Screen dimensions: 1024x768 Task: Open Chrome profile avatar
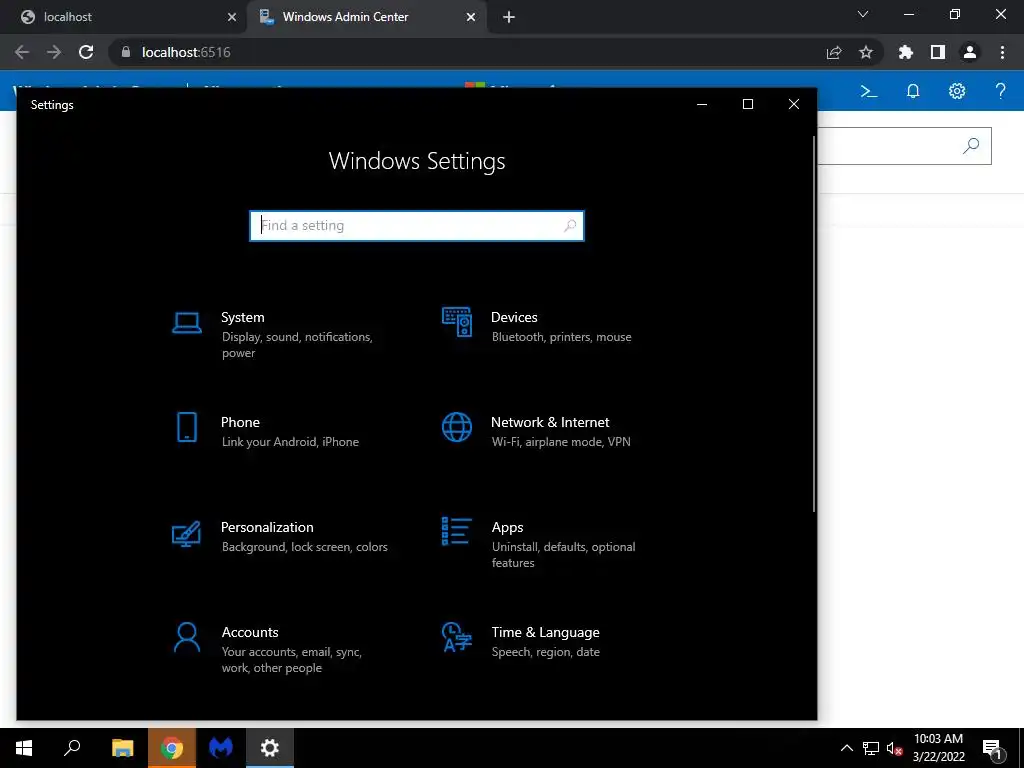[x=970, y=52]
